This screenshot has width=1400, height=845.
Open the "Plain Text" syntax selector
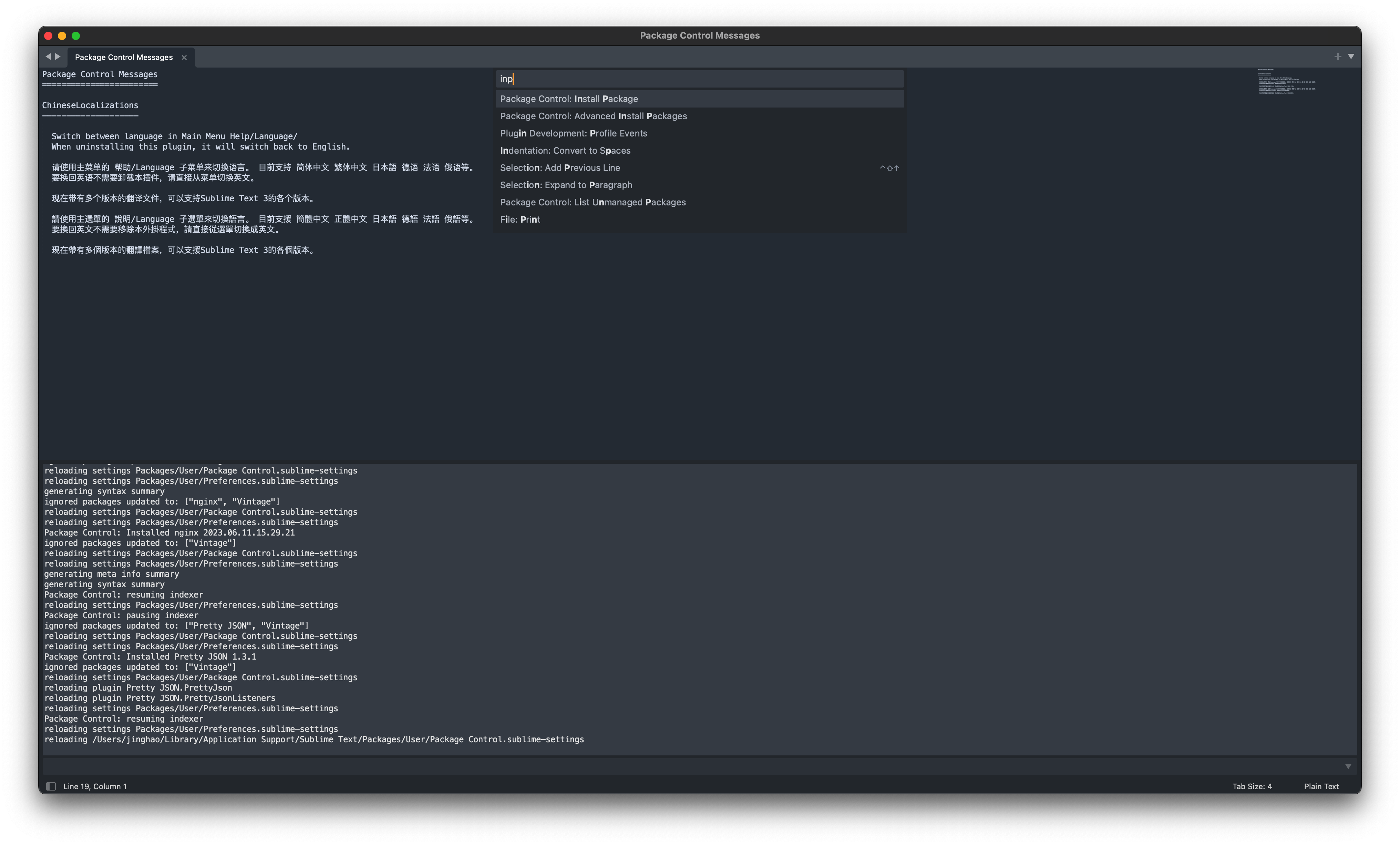[x=1321, y=786]
